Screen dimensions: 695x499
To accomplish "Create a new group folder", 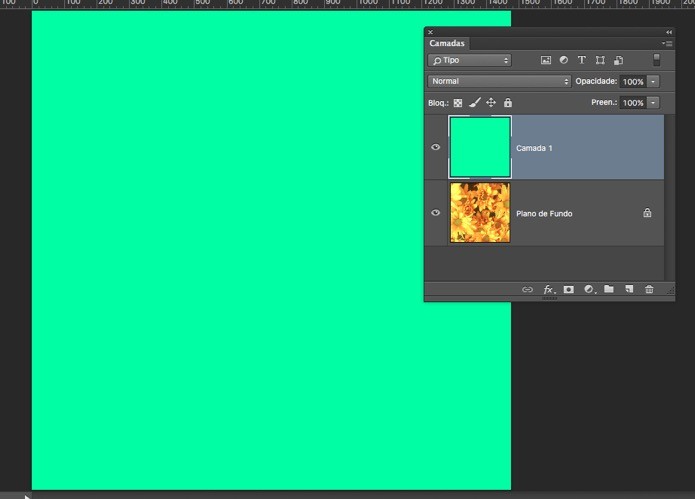I will click(x=609, y=289).
